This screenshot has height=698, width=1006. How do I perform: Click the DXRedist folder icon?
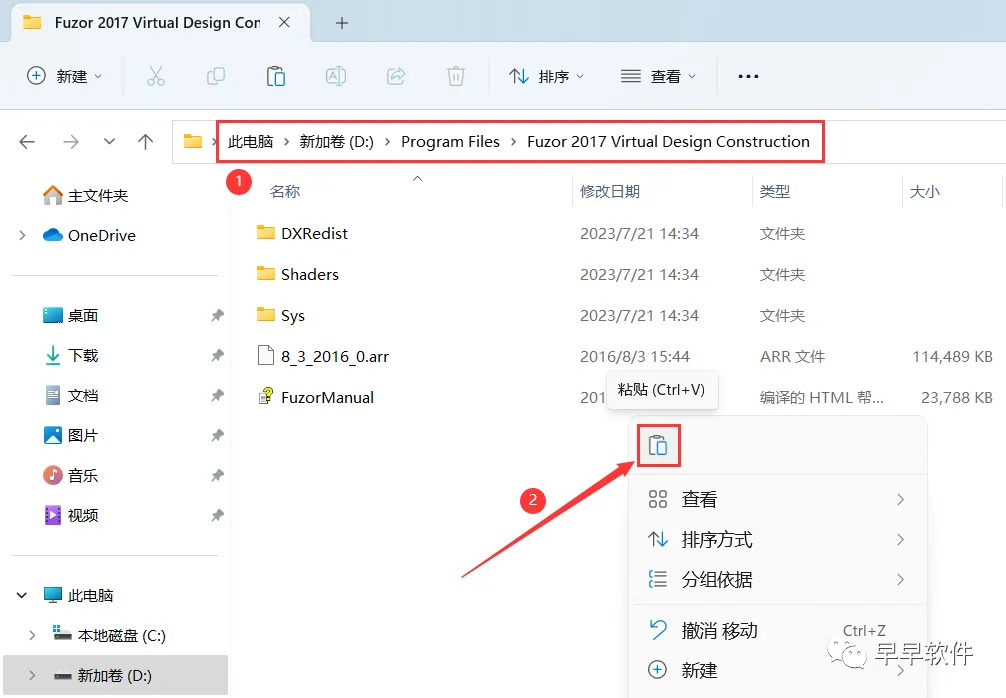[266, 232]
